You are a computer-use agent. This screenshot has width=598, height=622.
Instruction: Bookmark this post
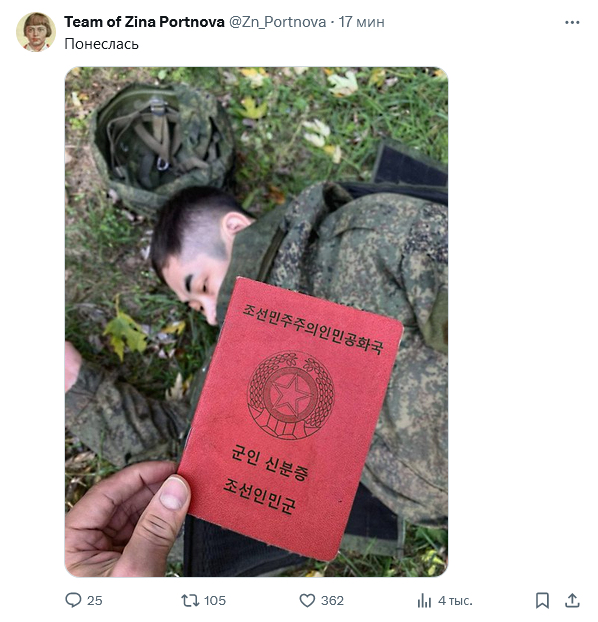coord(542,600)
